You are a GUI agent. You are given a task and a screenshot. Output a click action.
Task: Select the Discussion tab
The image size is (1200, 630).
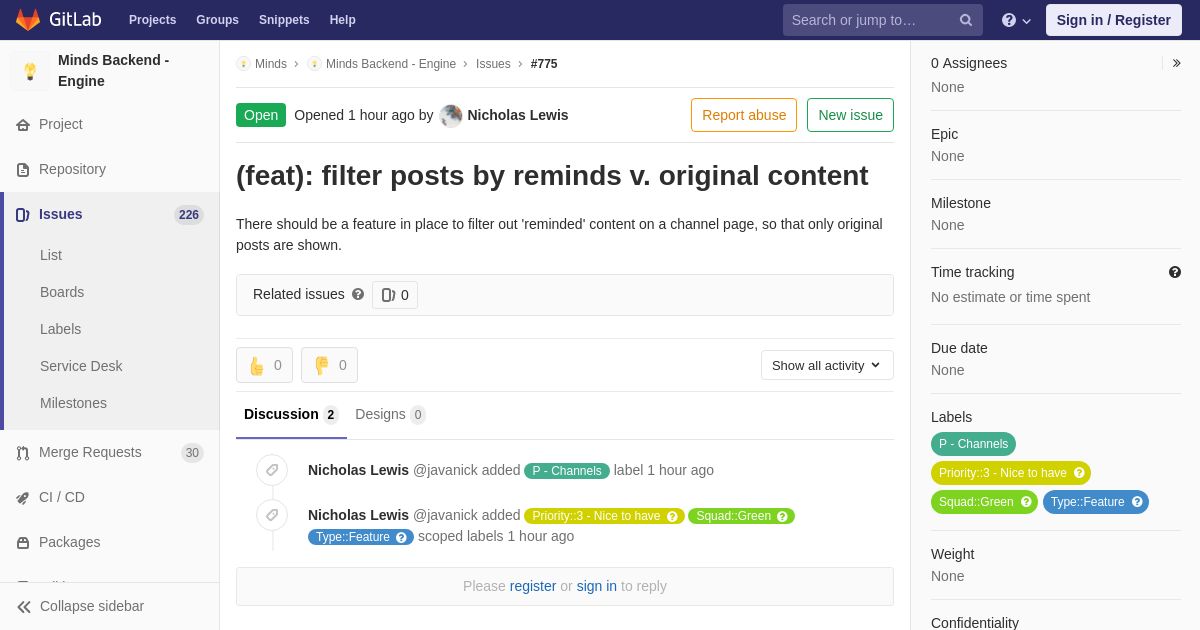(x=290, y=415)
